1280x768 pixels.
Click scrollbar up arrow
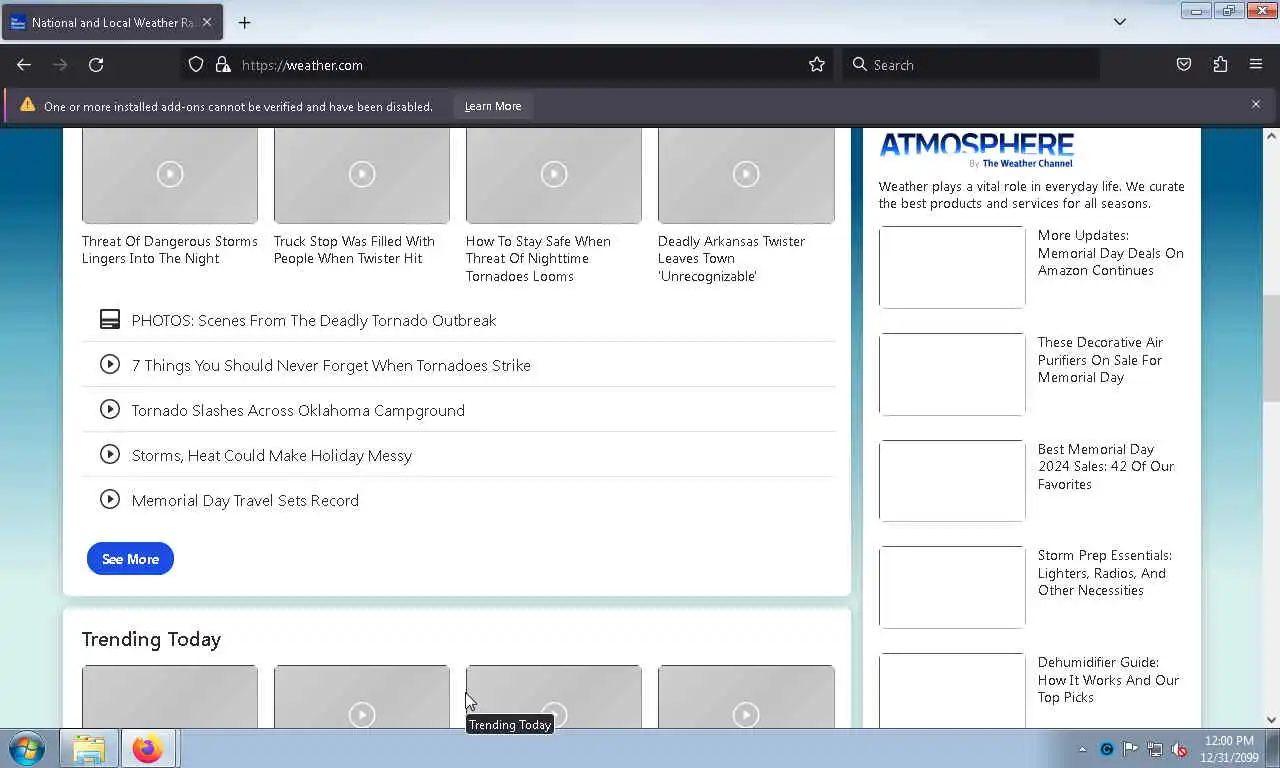coord(1271,136)
